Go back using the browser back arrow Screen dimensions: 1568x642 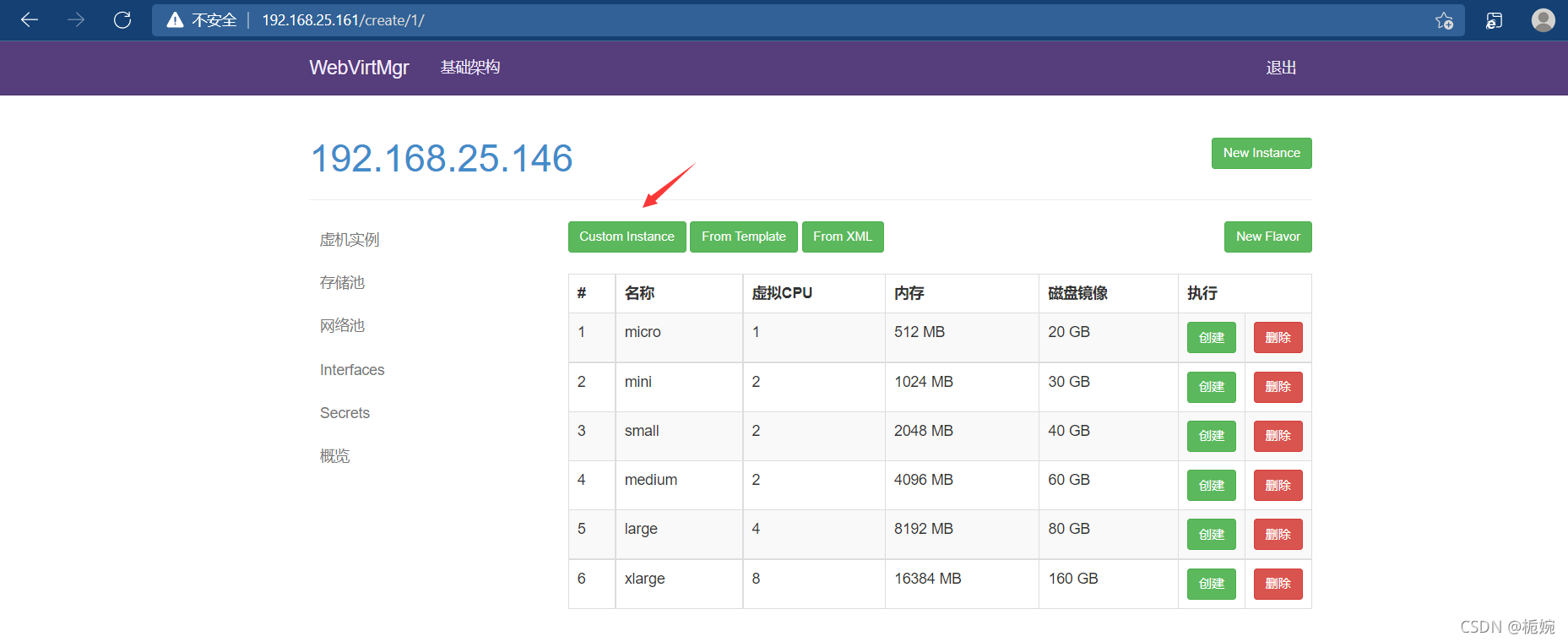(30, 20)
